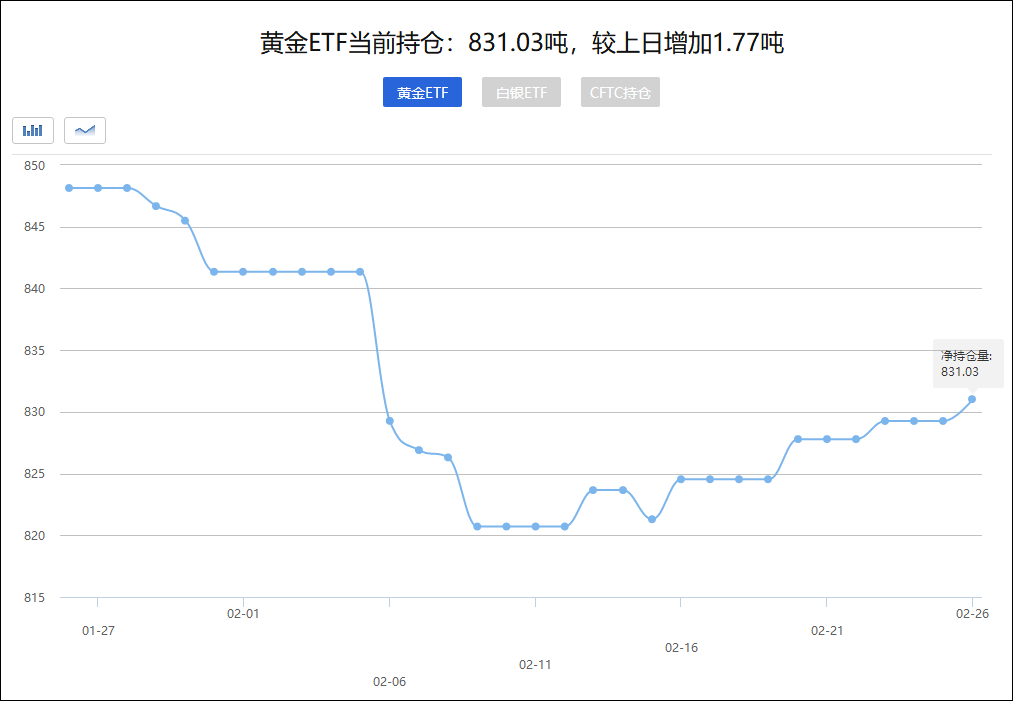This screenshot has height=701, width=1013.
Task: Click the y-axis value 850
Action: 35,165
